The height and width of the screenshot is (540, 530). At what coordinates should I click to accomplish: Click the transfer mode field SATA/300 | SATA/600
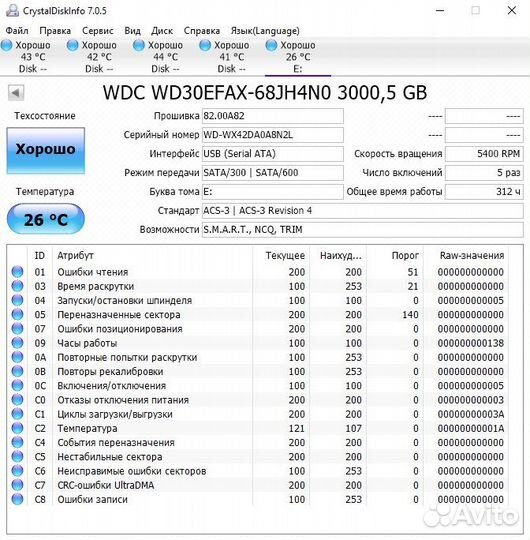click(x=272, y=173)
